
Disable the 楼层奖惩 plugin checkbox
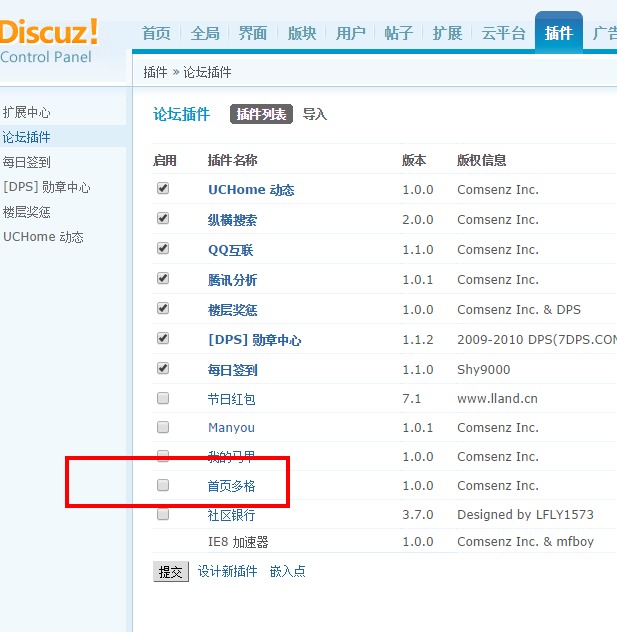pyautogui.click(x=163, y=308)
